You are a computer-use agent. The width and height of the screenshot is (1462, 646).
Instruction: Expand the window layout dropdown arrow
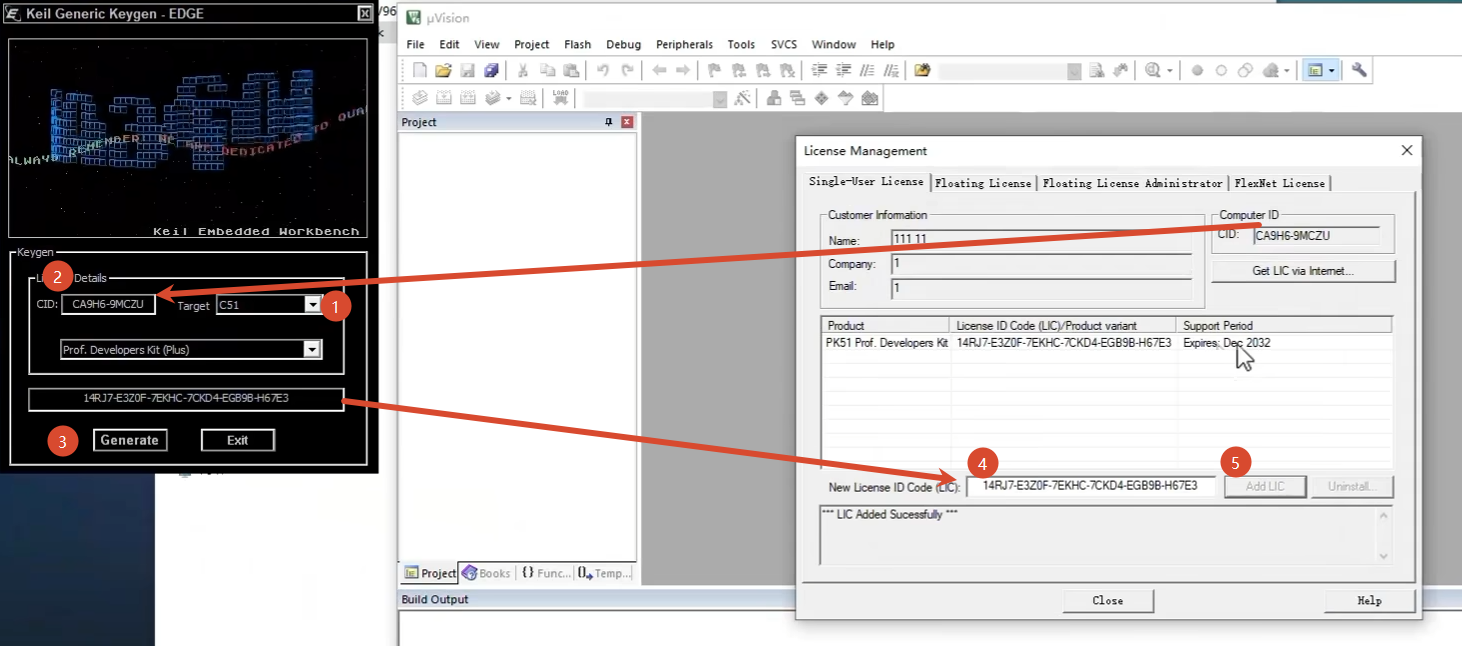(1331, 70)
